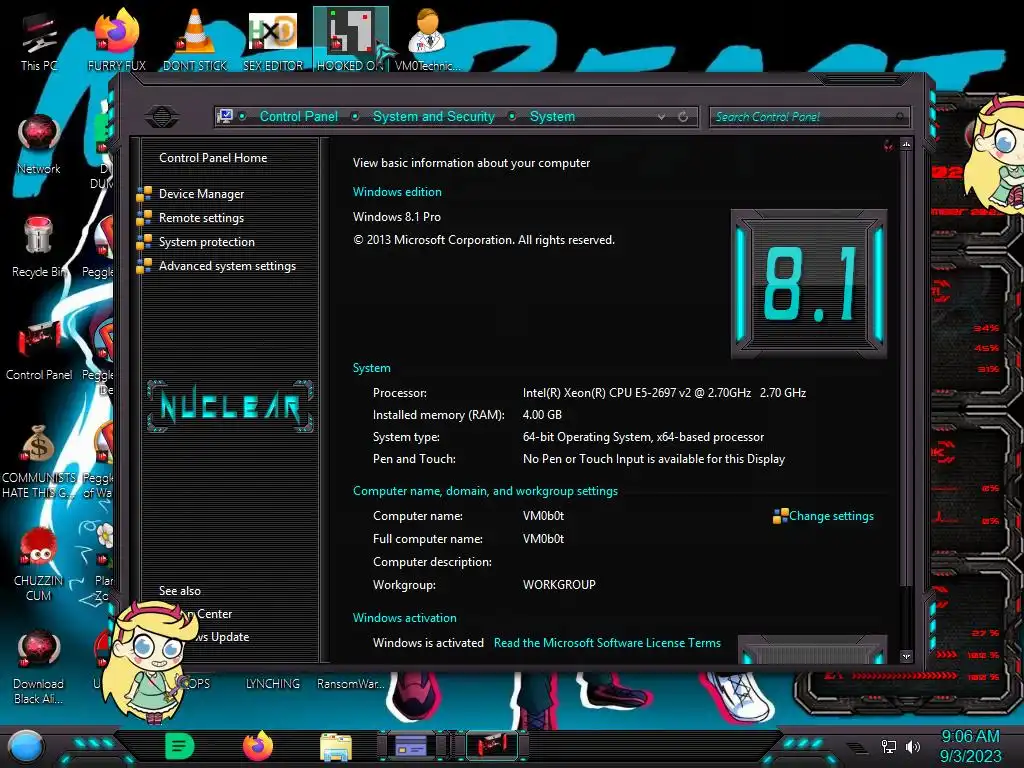Click the Xeon E5-2697 v2 processor value
The image size is (1024, 768).
coord(664,392)
